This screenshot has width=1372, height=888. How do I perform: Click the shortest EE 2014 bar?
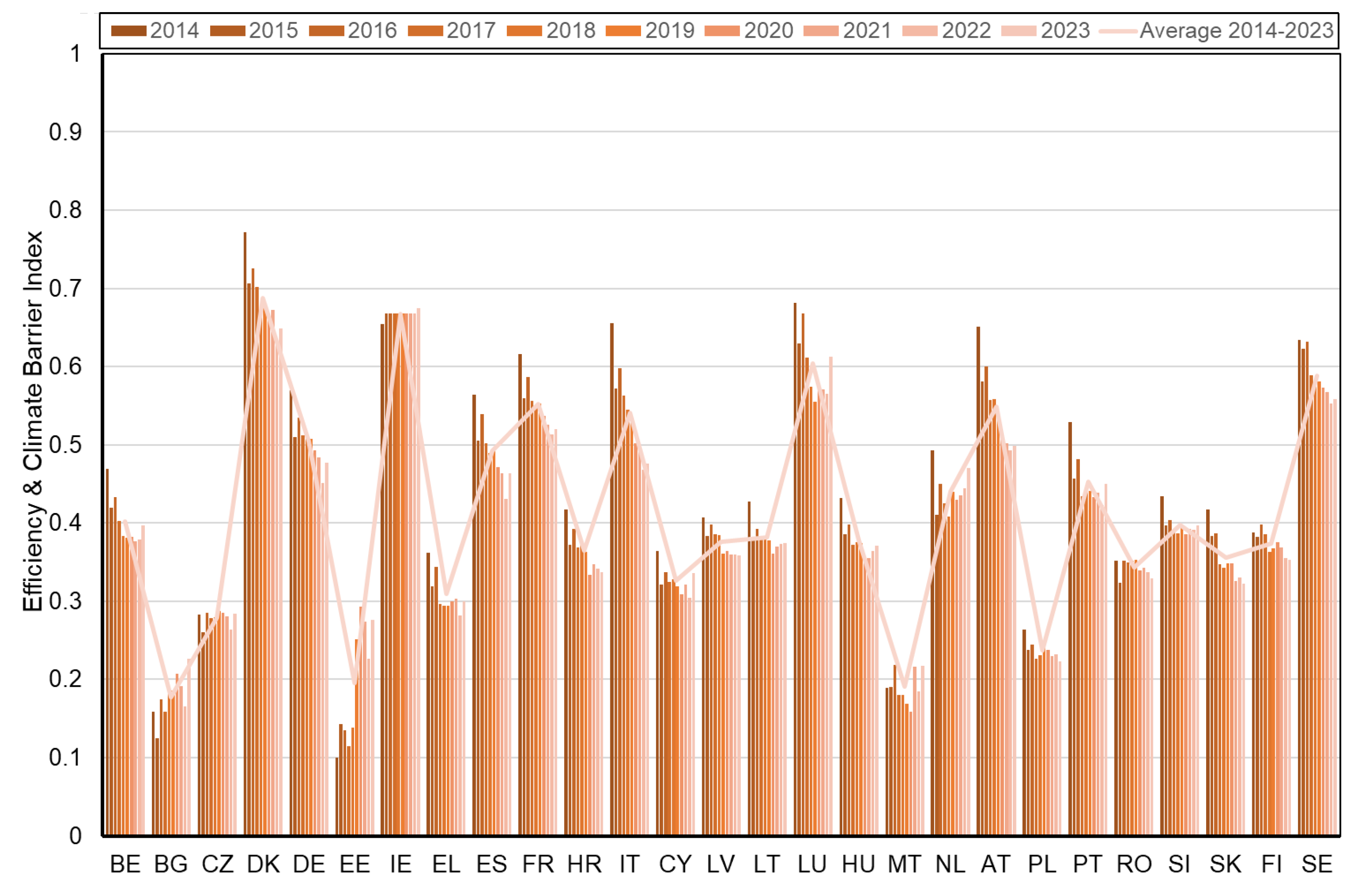coord(337,796)
